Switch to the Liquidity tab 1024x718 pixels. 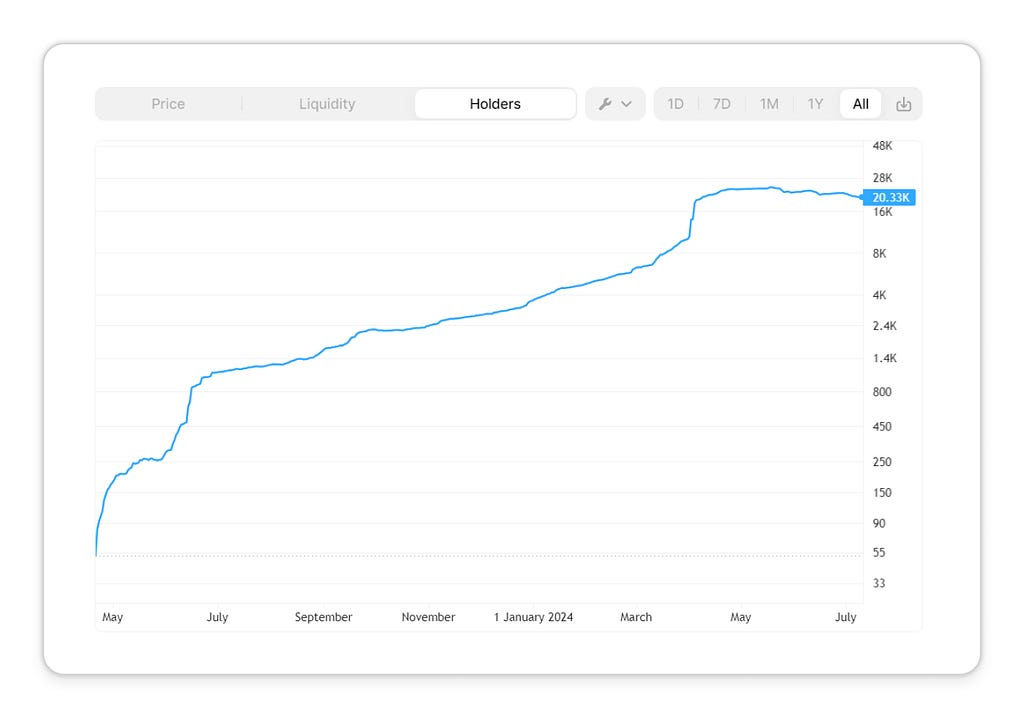[x=327, y=104]
